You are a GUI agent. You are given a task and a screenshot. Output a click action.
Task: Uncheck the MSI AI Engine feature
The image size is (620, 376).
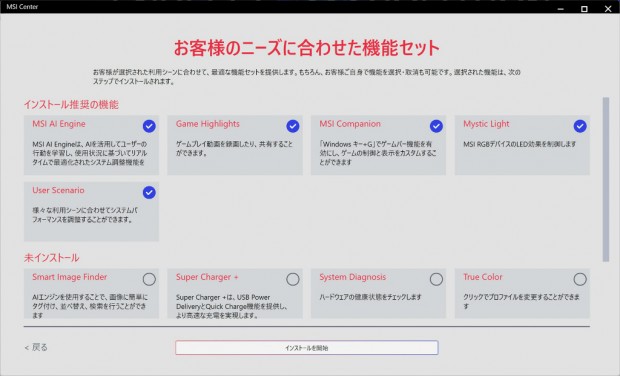pos(149,126)
